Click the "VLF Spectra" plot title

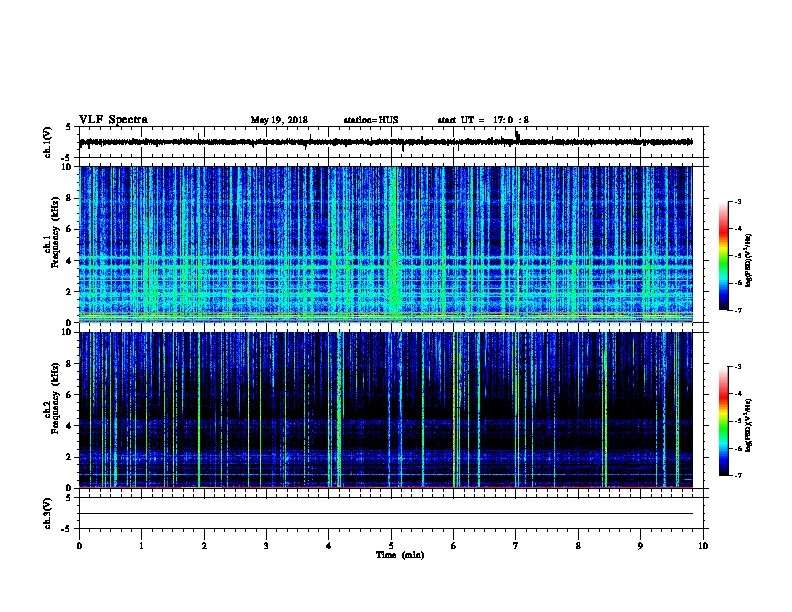click(x=113, y=120)
